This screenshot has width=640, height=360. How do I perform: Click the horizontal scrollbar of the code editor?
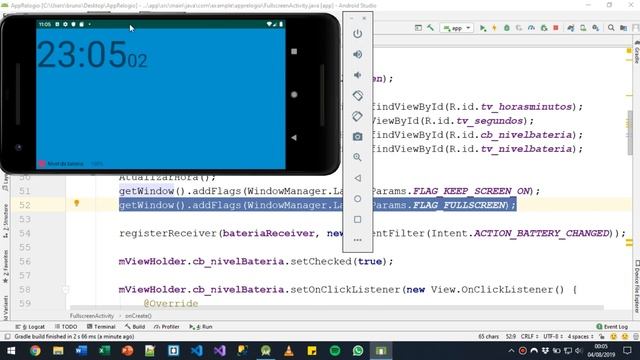pyautogui.click(x=337, y=307)
